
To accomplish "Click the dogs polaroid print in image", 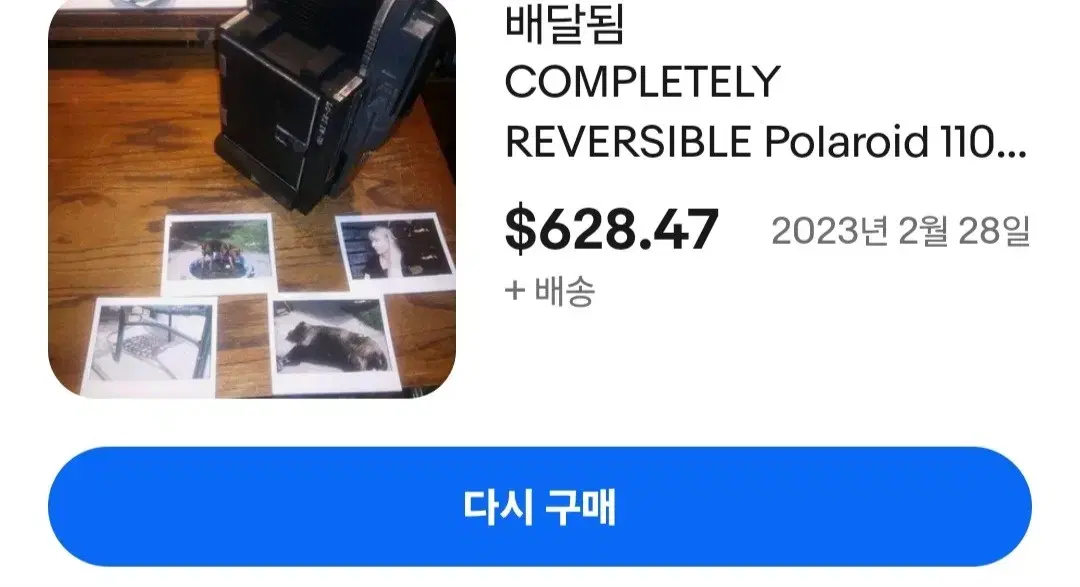I will (x=219, y=252).
